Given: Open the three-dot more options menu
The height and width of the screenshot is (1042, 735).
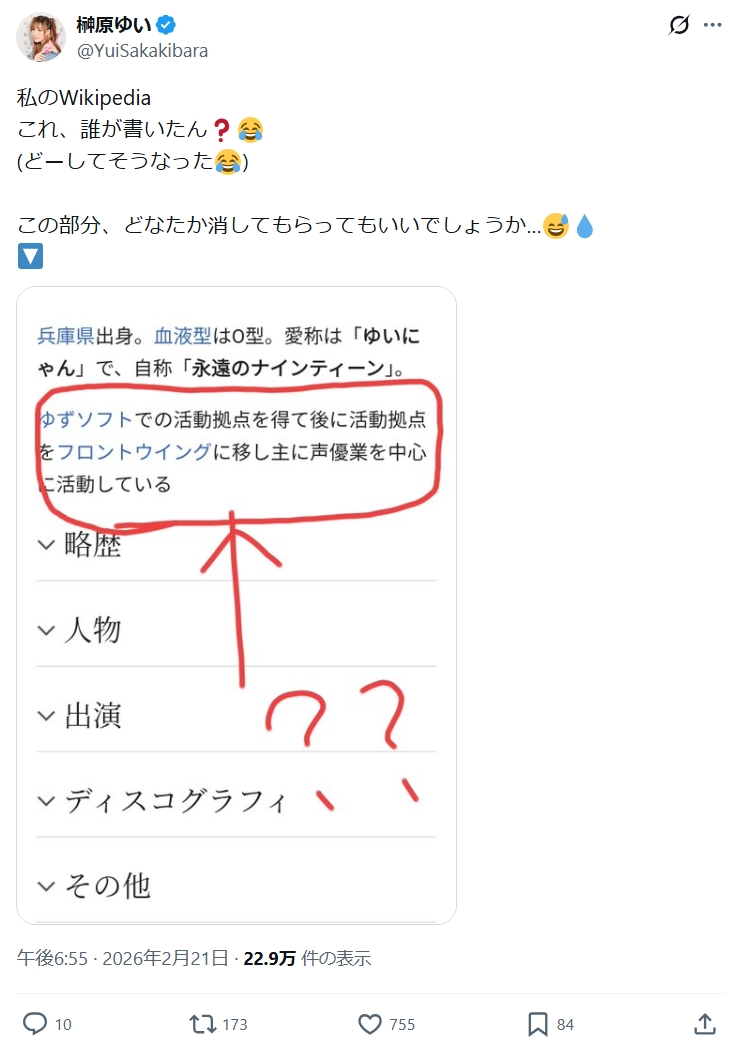Looking at the screenshot, I should tap(712, 25).
